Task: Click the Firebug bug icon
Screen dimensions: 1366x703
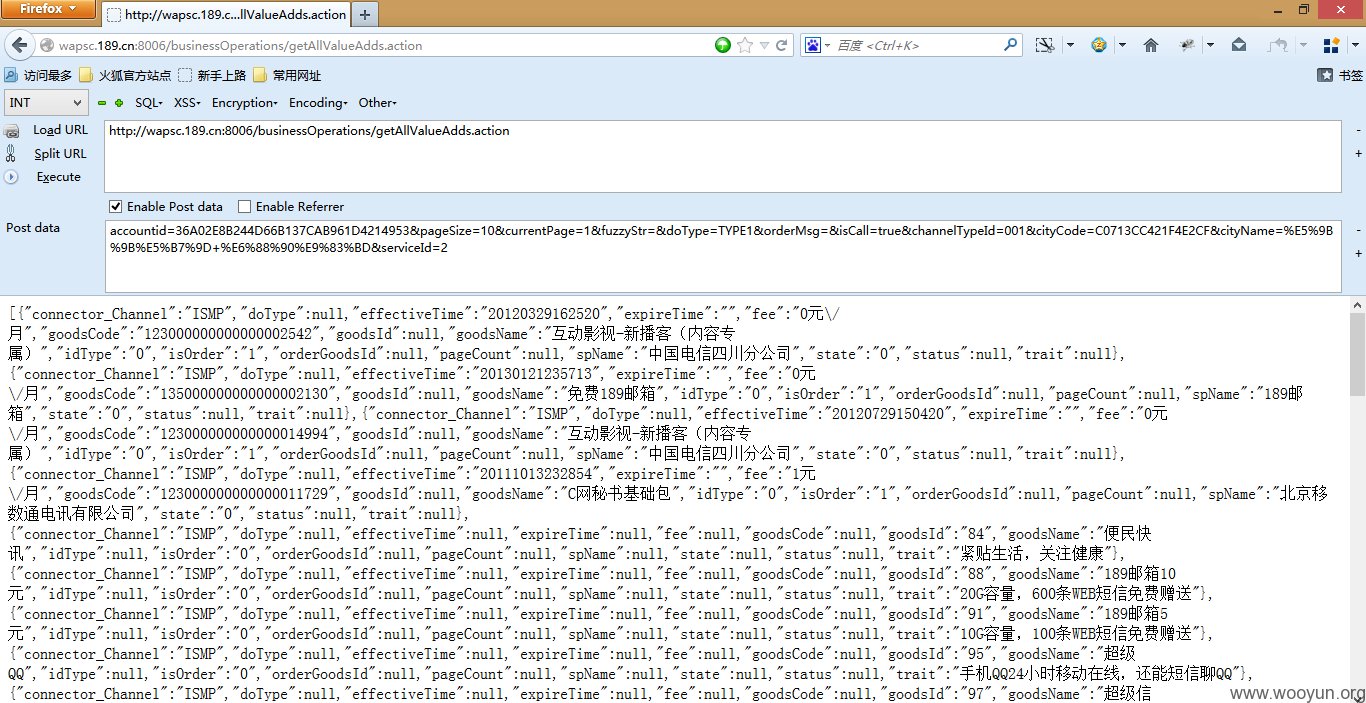Action: (x=1187, y=45)
